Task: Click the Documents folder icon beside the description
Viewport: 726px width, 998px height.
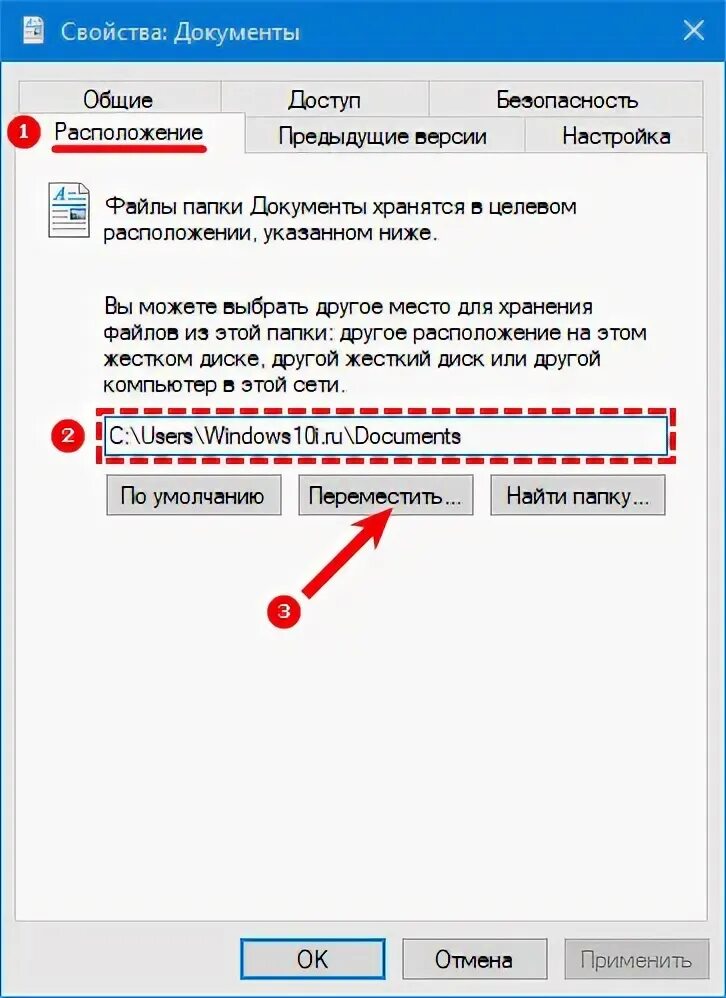Action: click(69, 210)
